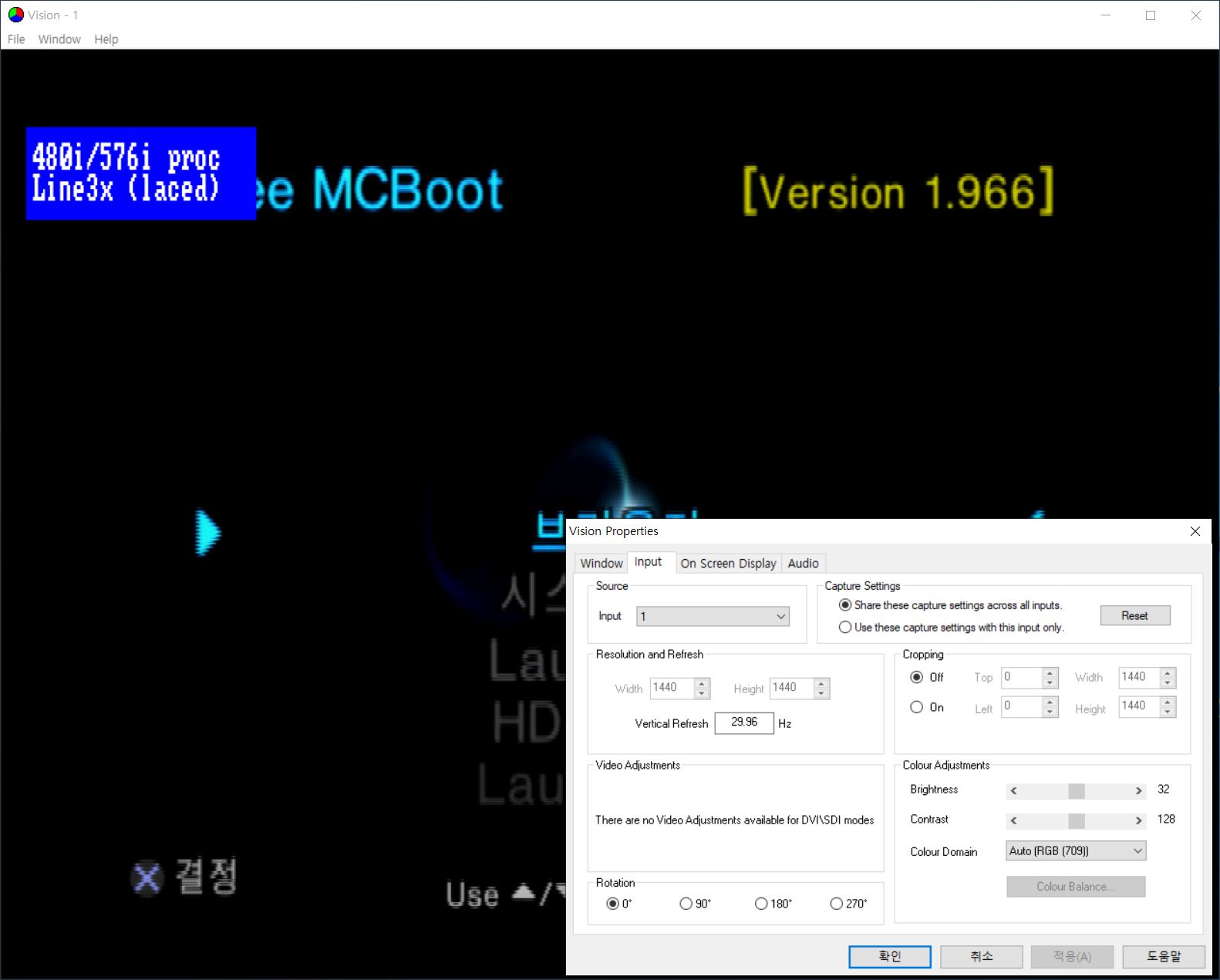Decrease resolution Width with down arrow
Image resolution: width=1220 pixels, height=980 pixels.
(x=702, y=693)
